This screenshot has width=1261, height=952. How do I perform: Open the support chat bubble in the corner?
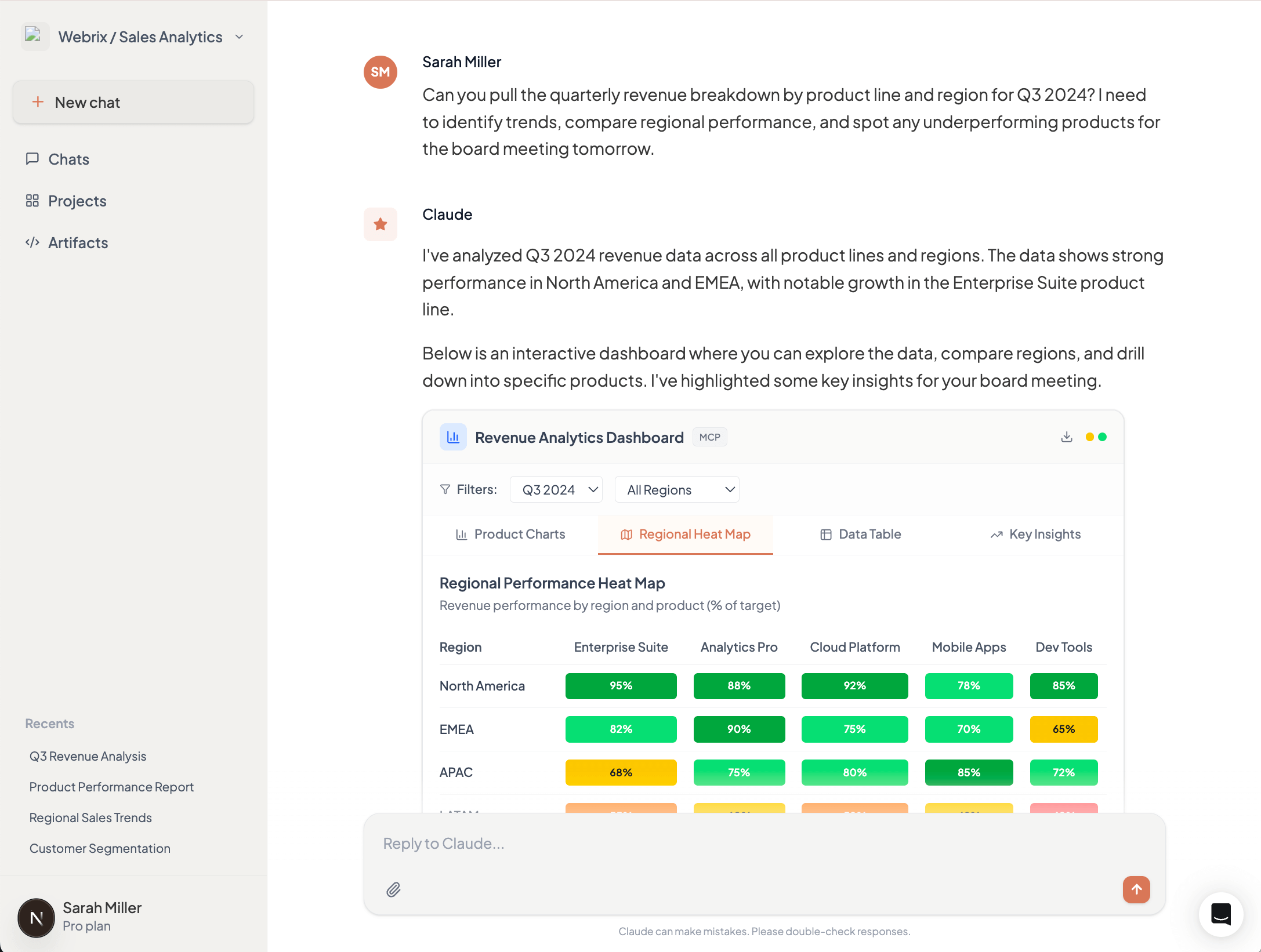(1221, 914)
